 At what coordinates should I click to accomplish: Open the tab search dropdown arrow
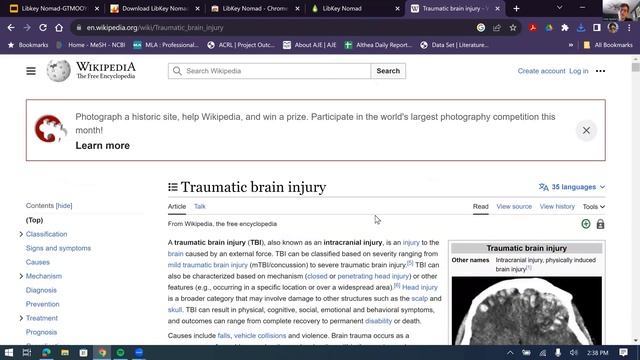(x=560, y=8)
